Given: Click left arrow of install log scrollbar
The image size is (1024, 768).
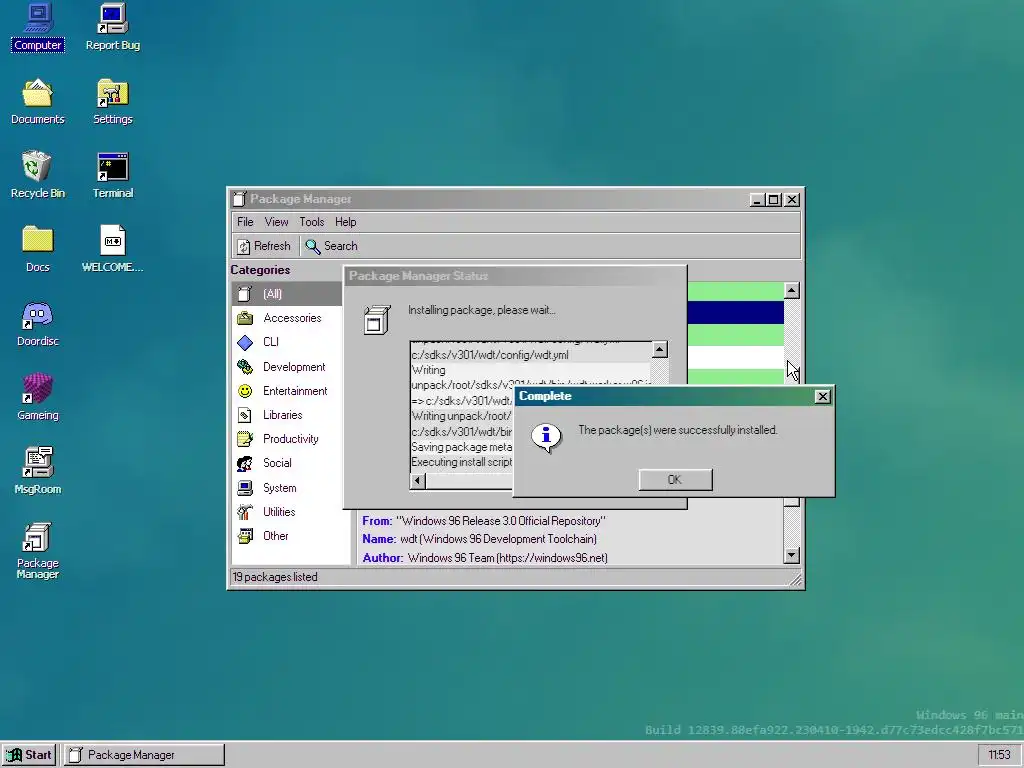Looking at the screenshot, I should click(x=418, y=481).
